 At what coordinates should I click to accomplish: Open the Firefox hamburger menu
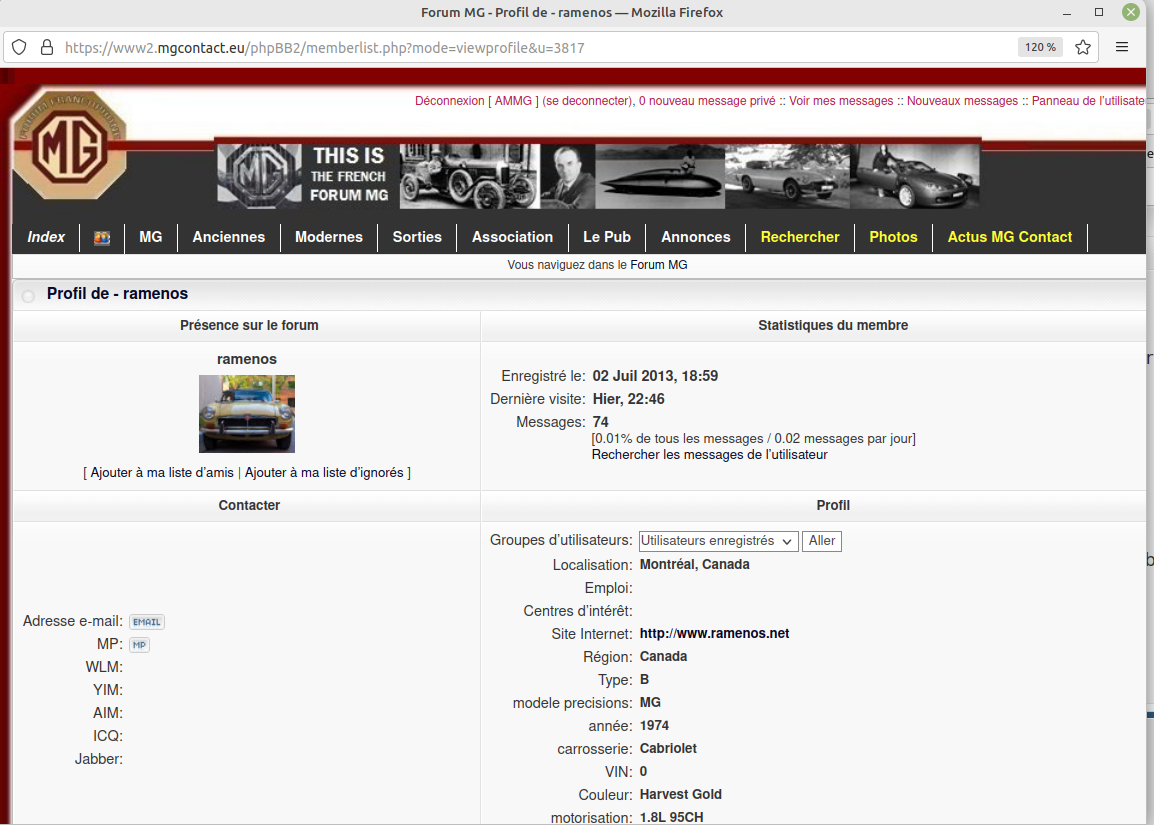pos(1122,47)
